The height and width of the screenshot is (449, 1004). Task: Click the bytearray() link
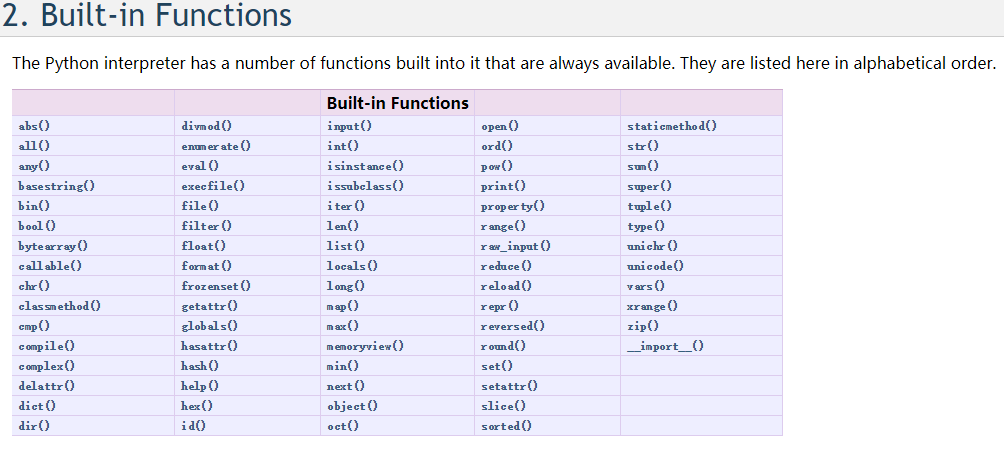(53, 246)
